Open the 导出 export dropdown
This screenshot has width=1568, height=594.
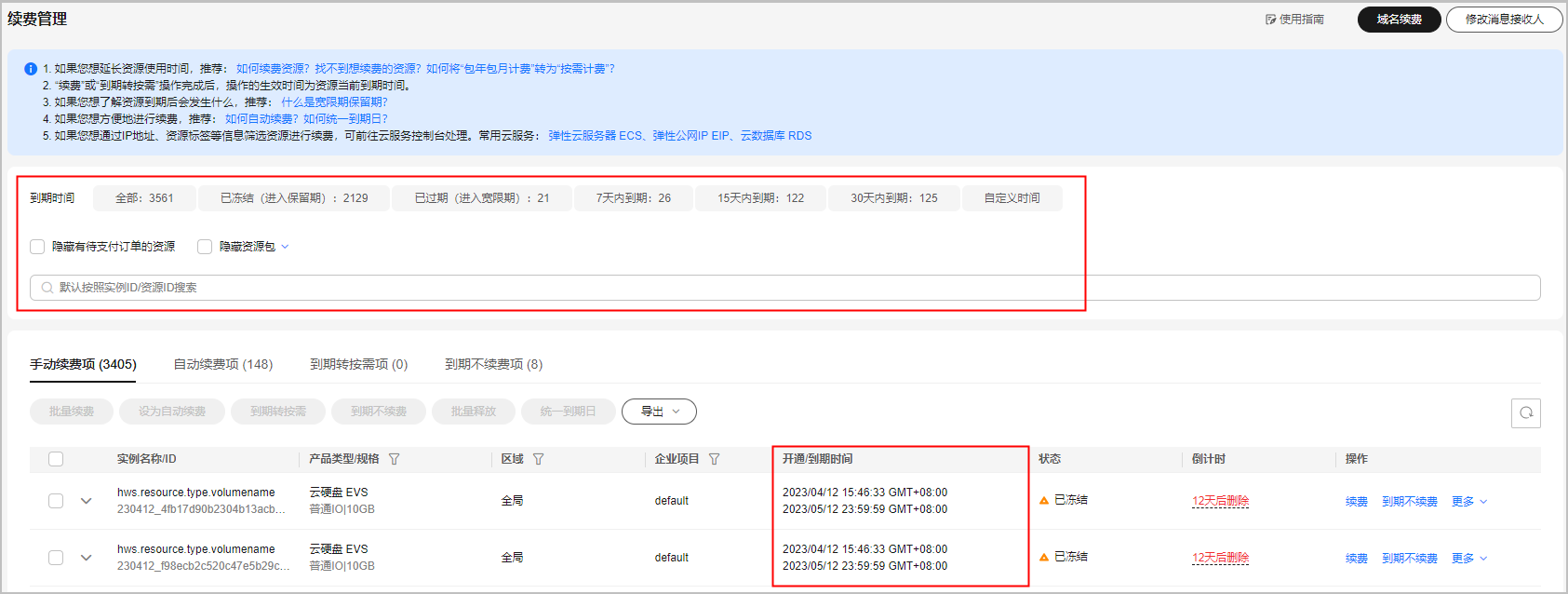(659, 412)
